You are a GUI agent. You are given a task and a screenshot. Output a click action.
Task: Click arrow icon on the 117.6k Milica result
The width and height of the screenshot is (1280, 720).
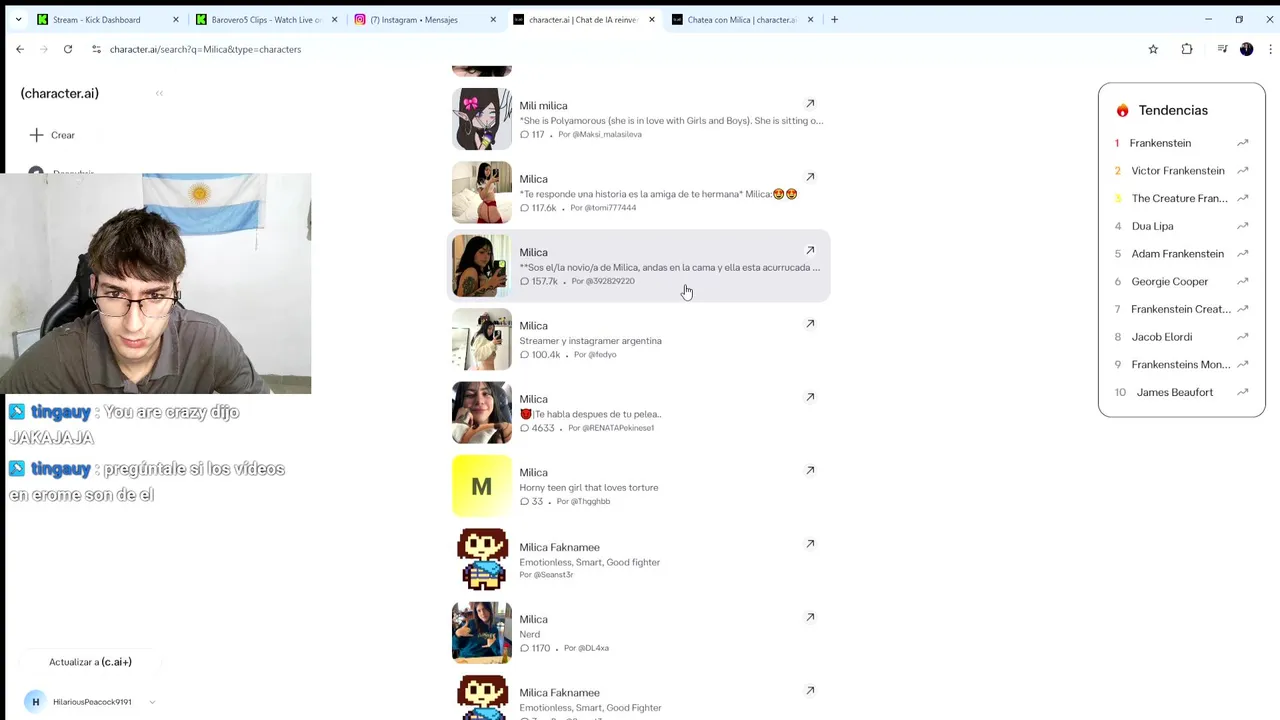coord(810,177)
